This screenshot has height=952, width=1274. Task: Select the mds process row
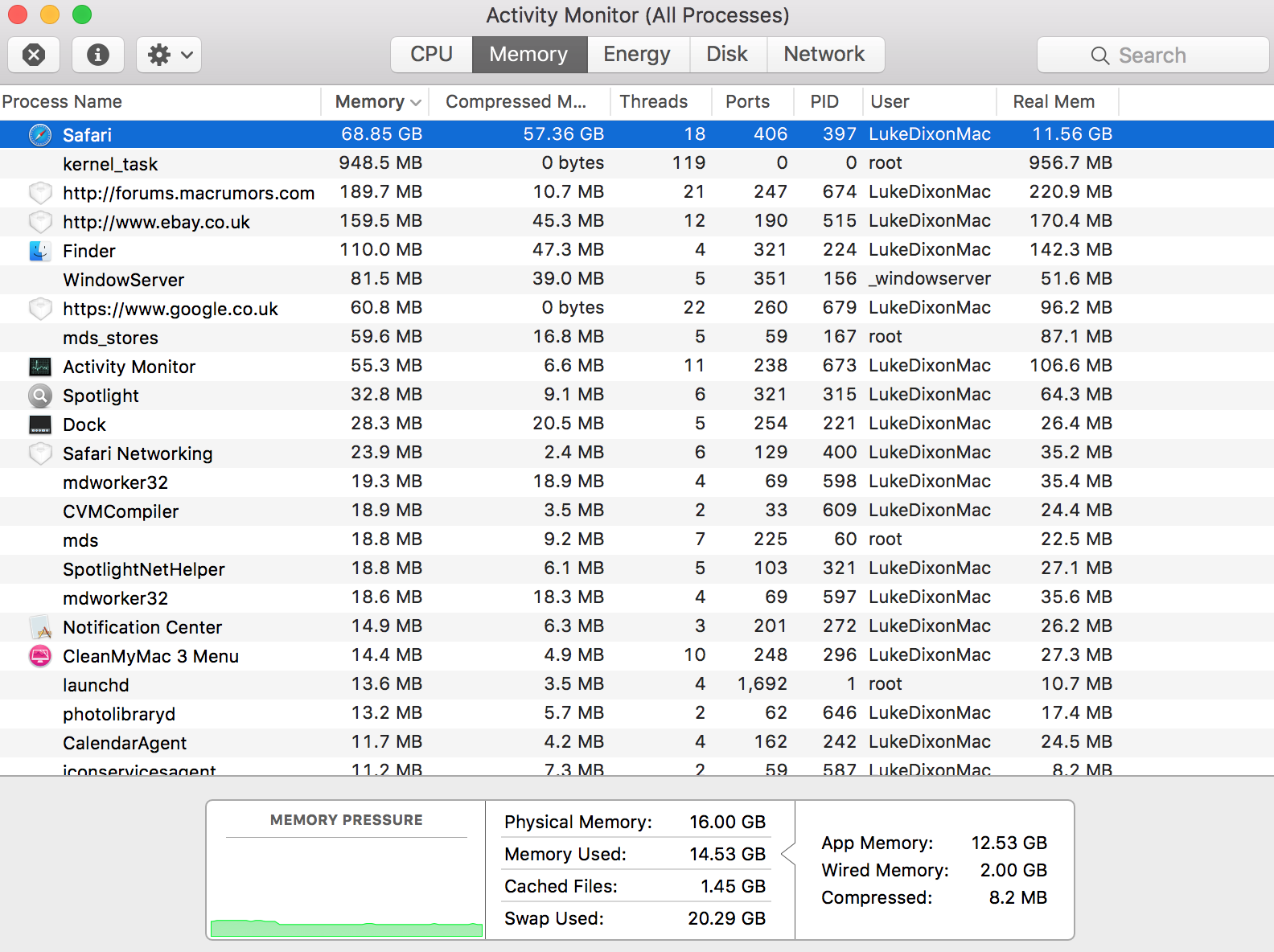[637, 540]
